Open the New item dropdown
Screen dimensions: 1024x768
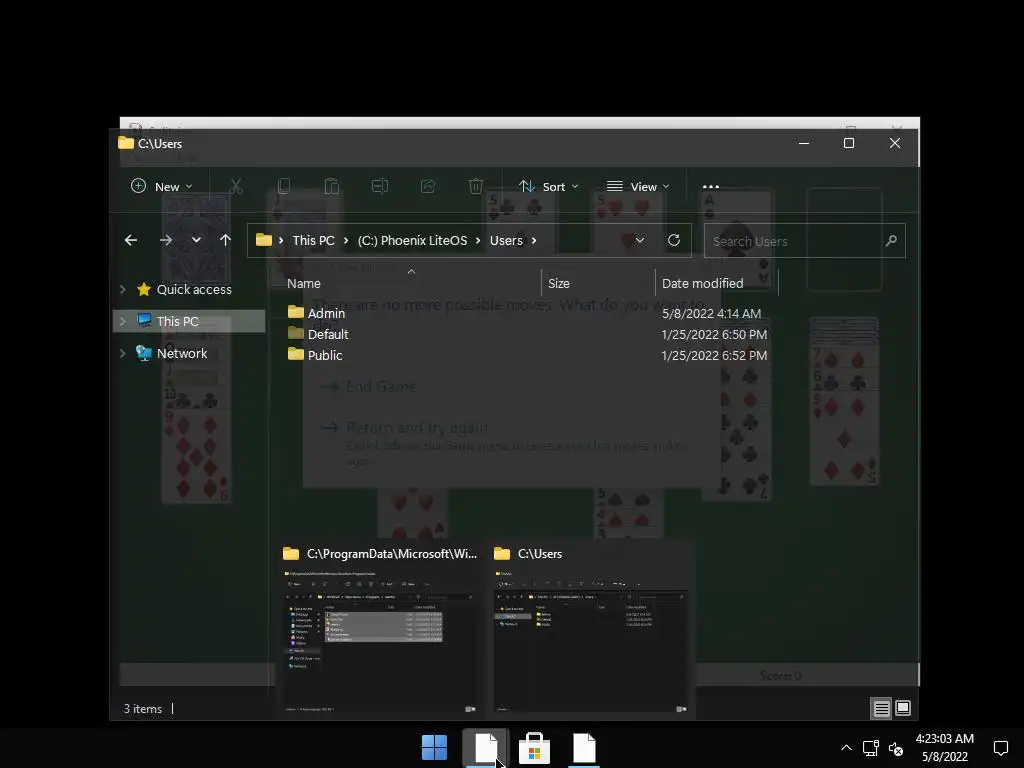click(161, 187)
